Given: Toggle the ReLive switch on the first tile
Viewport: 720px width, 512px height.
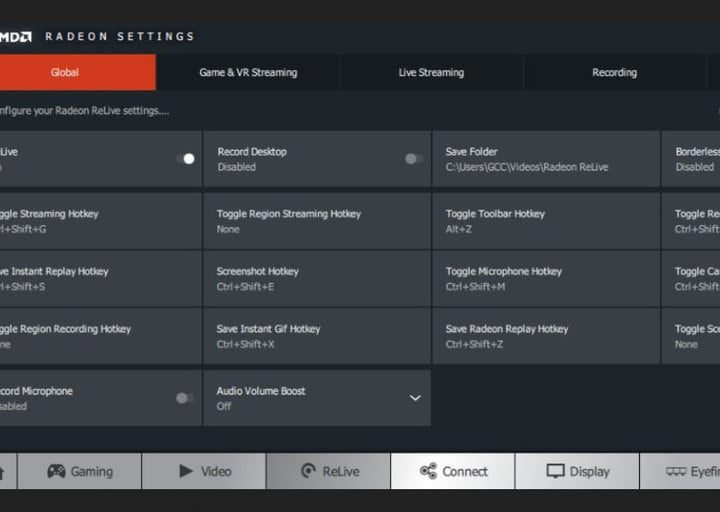Looking at the screenshot, I should (x=186, y=159).
